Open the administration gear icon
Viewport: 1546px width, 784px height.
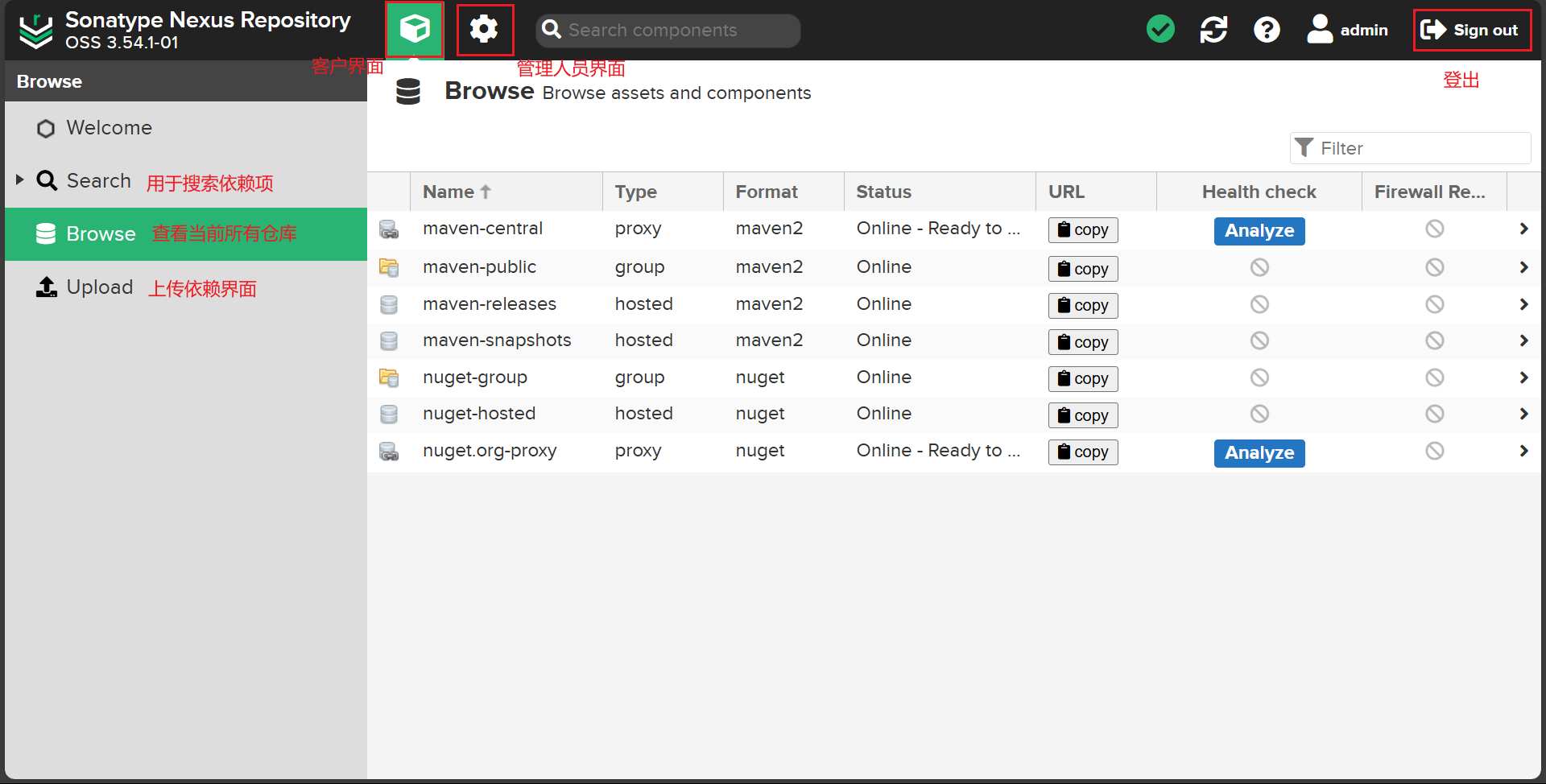(484, 30)
